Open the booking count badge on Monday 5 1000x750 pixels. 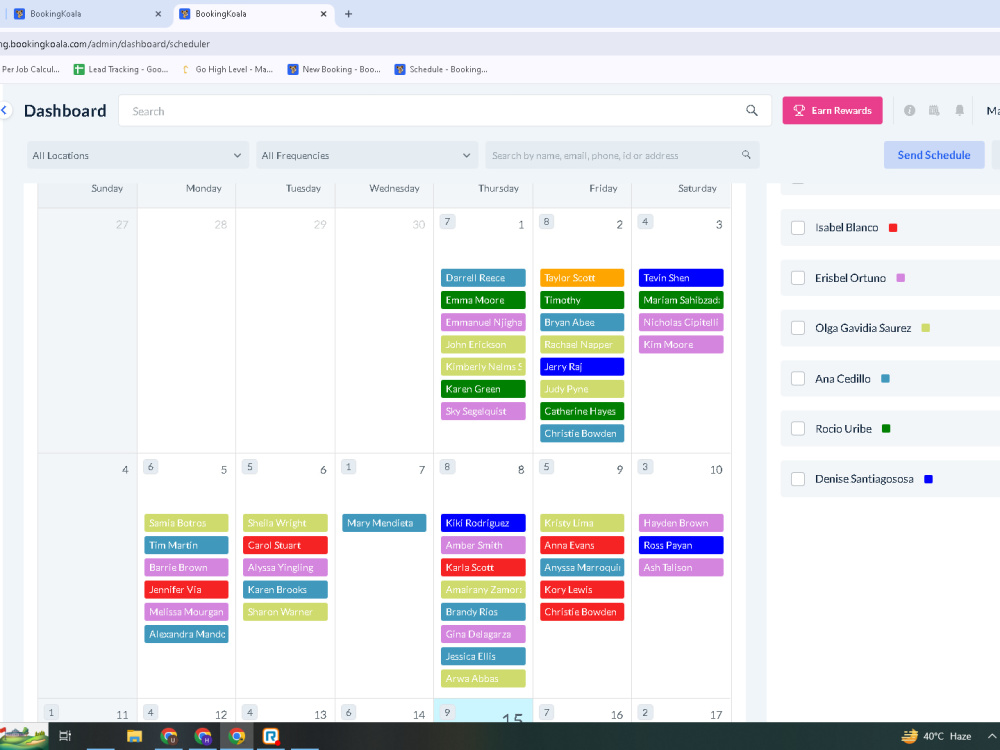tap(151, 467)
